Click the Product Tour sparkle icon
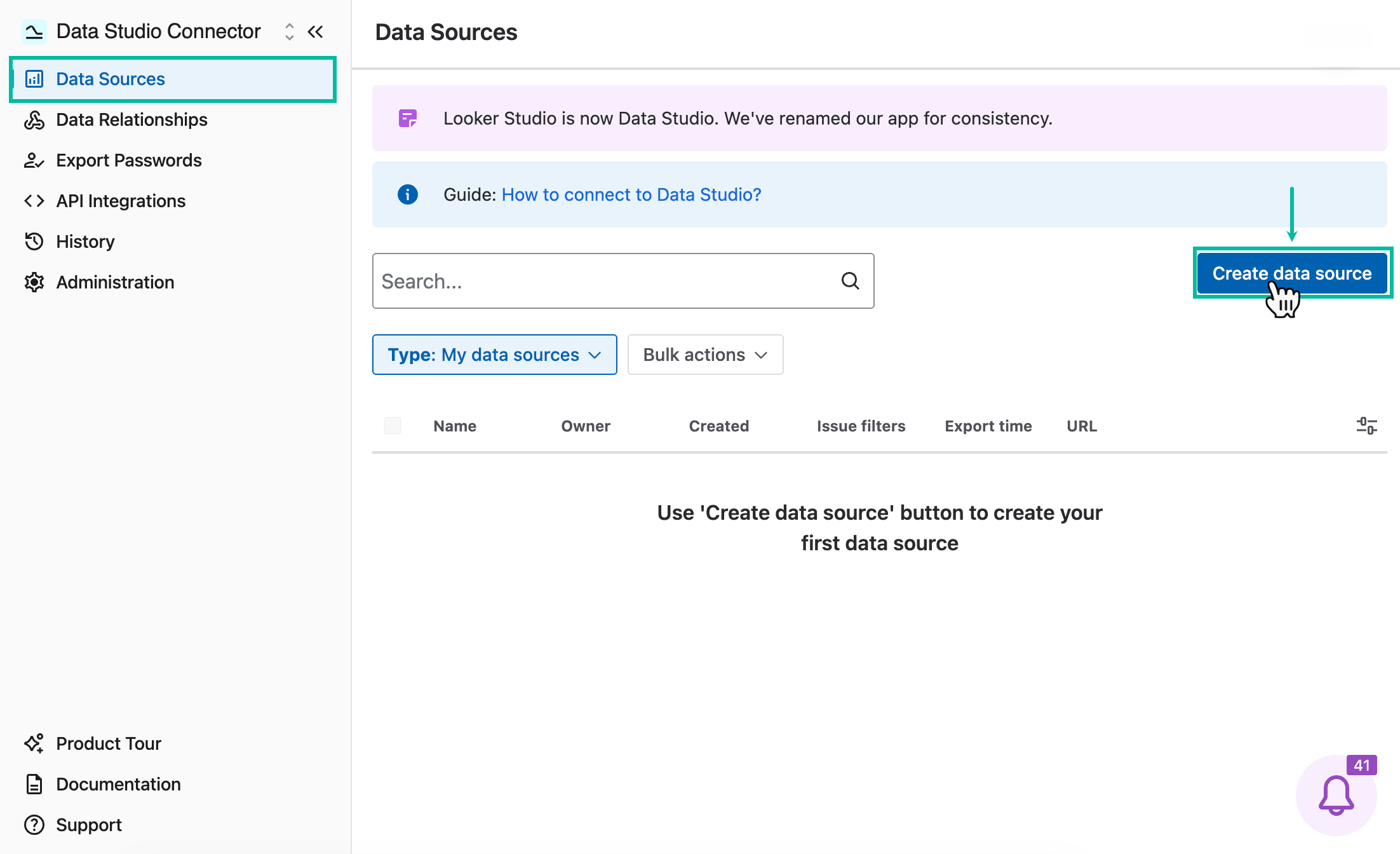1400x854 pixels. pos(34,743)
